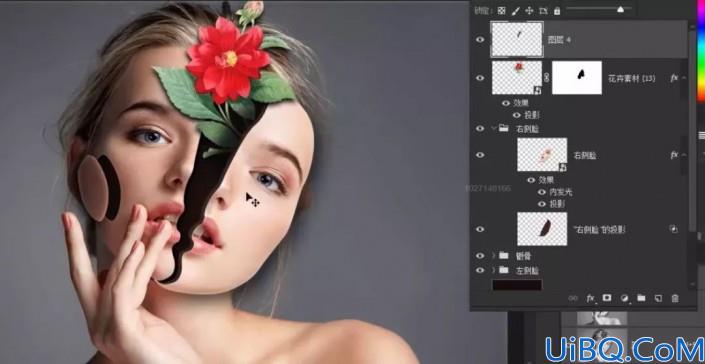The height and width of the screenshot is (364, 705).
Task: Select the 右侧脸 group name
Action: 528,129
